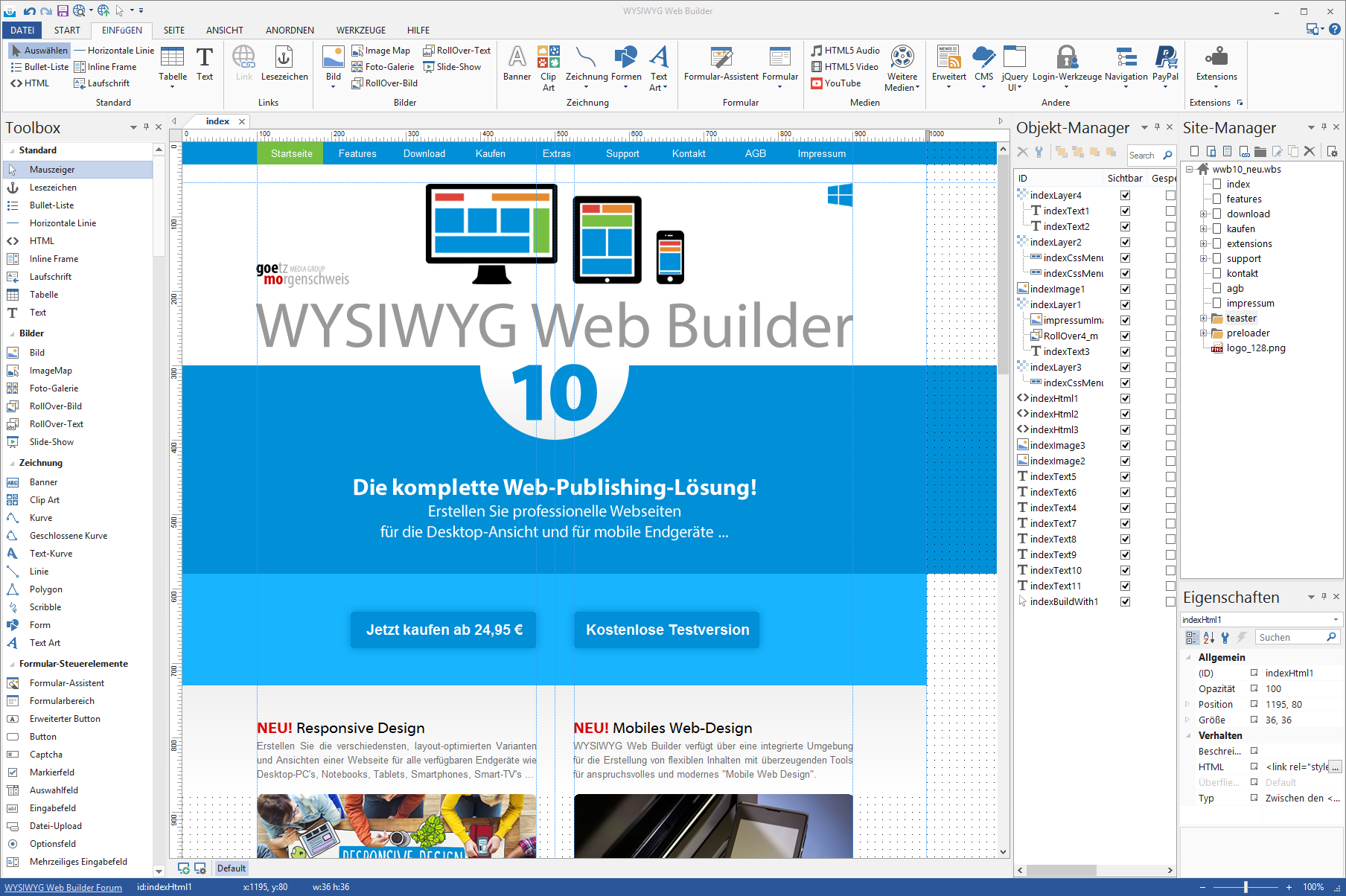Open the WYSIWYG Web Builder Forum link
This screenshot has height=896, width=1346.
click(x=63, y=887)
